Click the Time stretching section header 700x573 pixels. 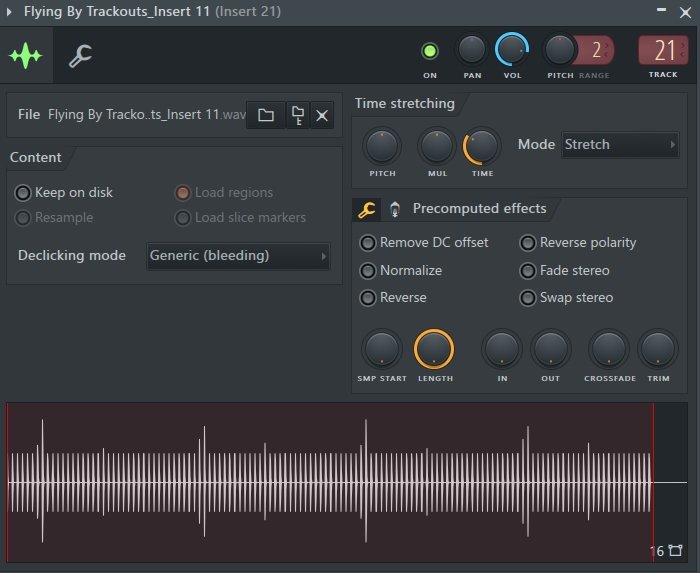point(404,104)
